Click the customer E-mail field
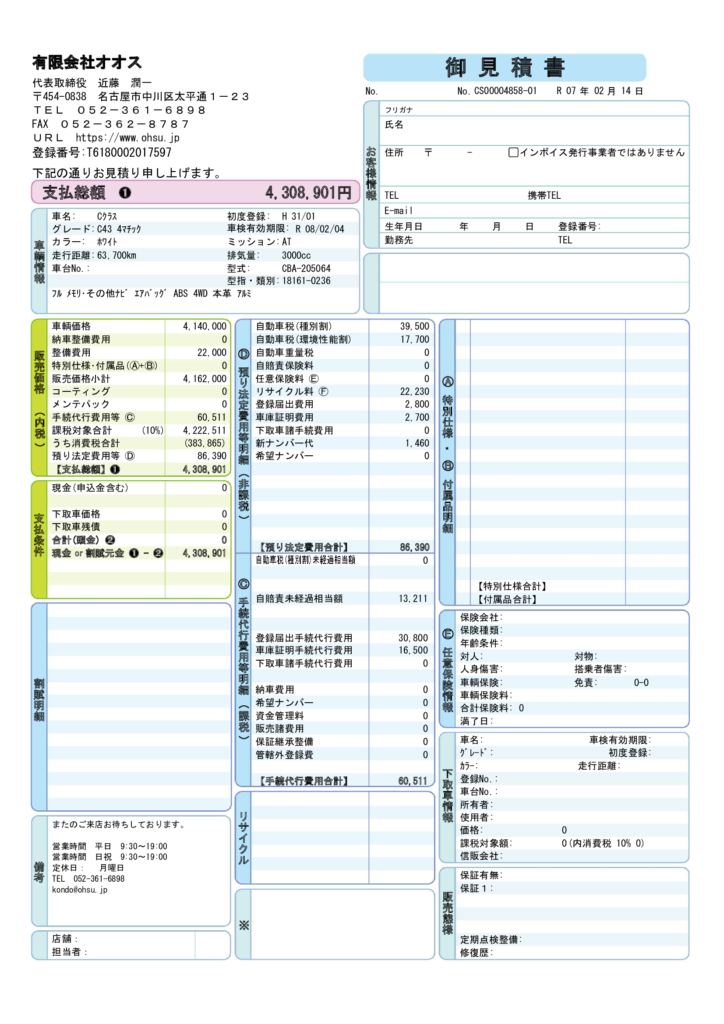The image size is (724, 1024). tap(540, 211)
